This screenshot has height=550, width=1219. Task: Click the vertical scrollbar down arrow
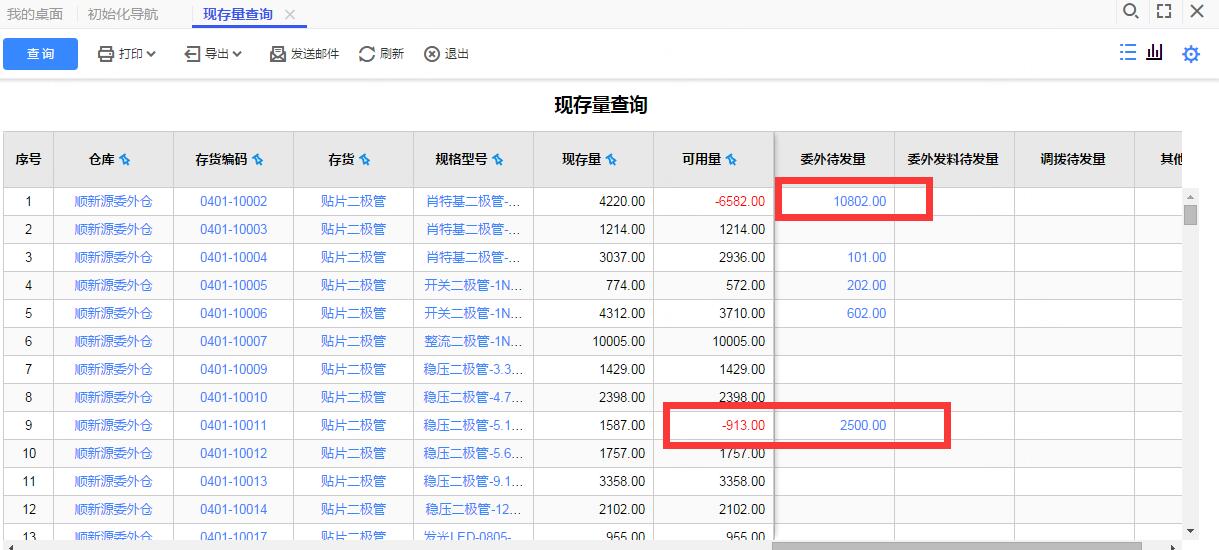pos(1190,531)
